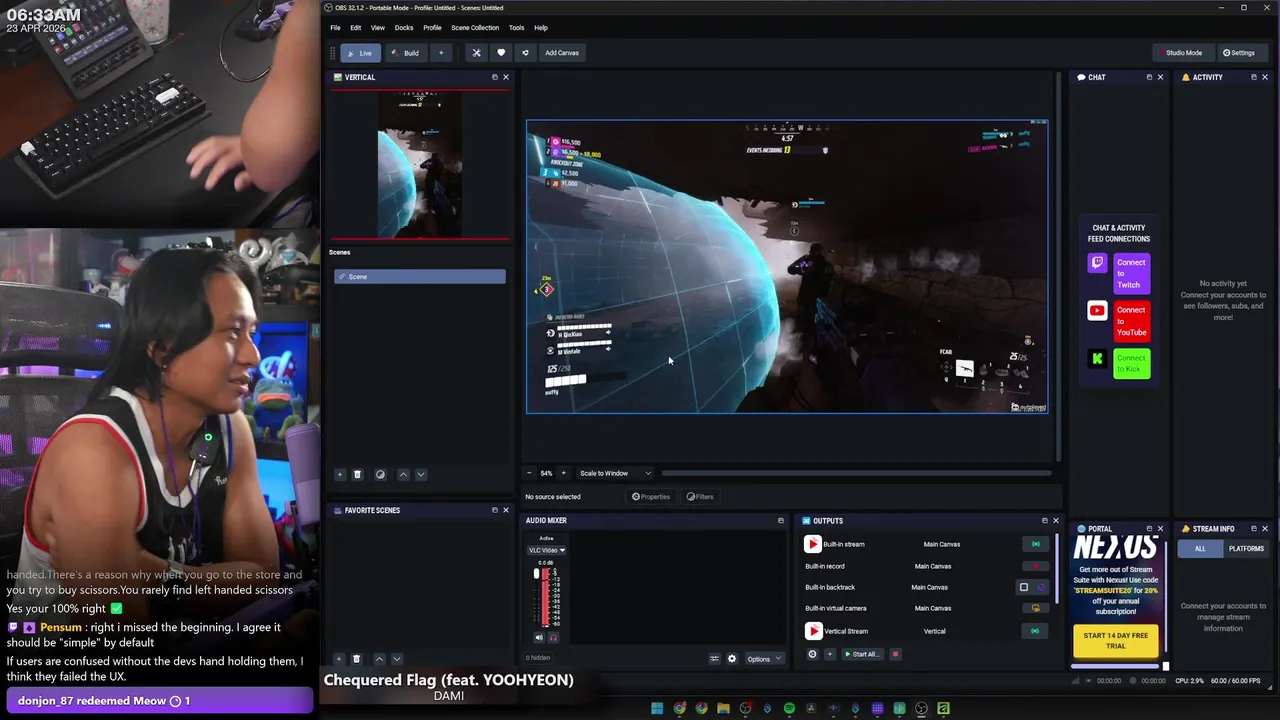
Task: Open File Explorer from the taskbar
Action: (723, 708)
